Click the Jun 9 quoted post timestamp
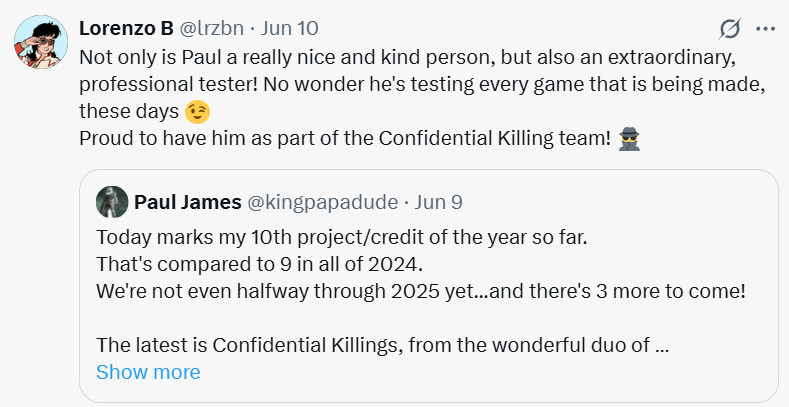 438,202
